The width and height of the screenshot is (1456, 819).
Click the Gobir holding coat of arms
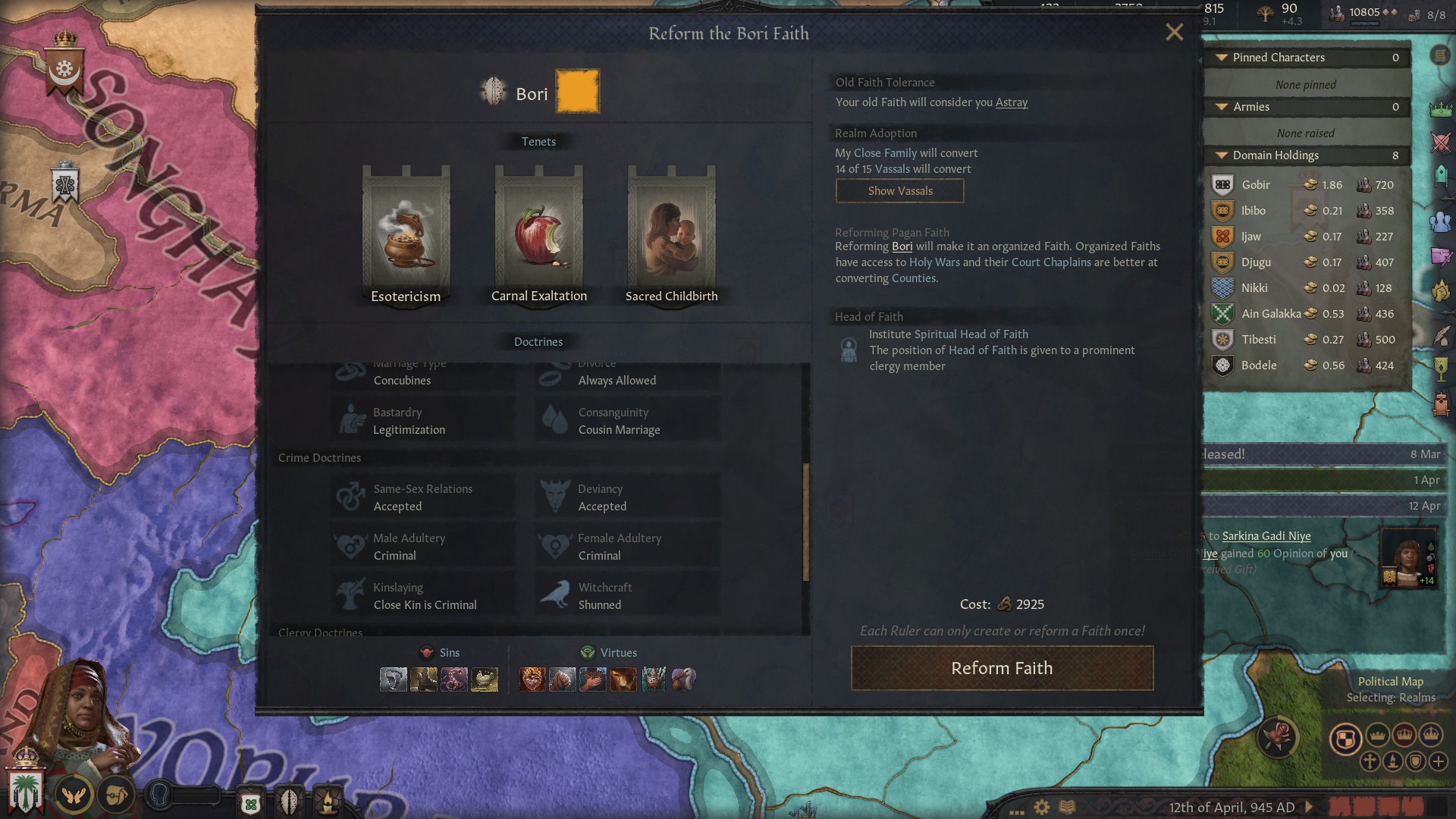1222,184
